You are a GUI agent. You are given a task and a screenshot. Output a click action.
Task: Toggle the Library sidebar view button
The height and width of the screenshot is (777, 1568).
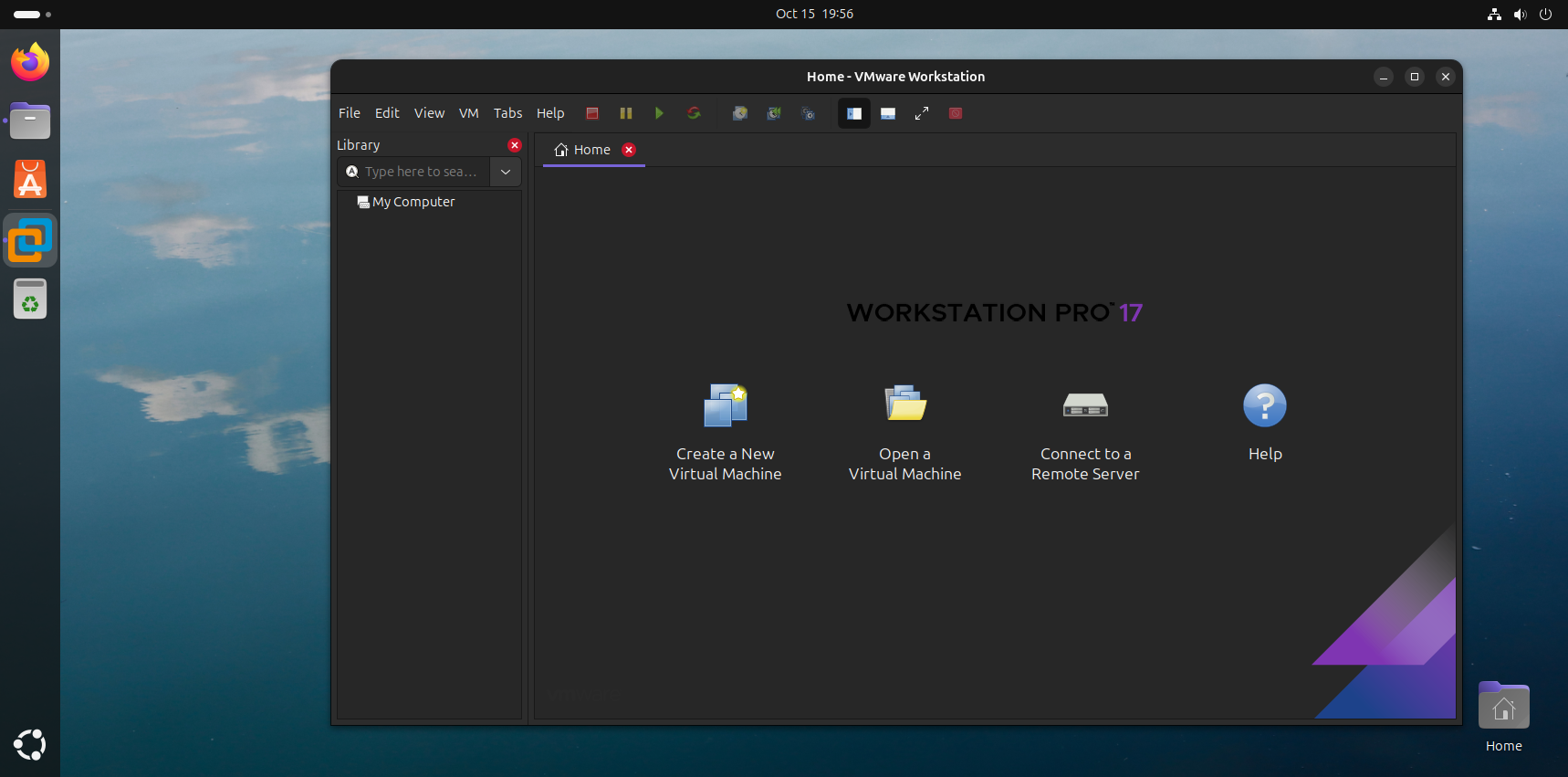pyautogui.click(x=854, y=113)
